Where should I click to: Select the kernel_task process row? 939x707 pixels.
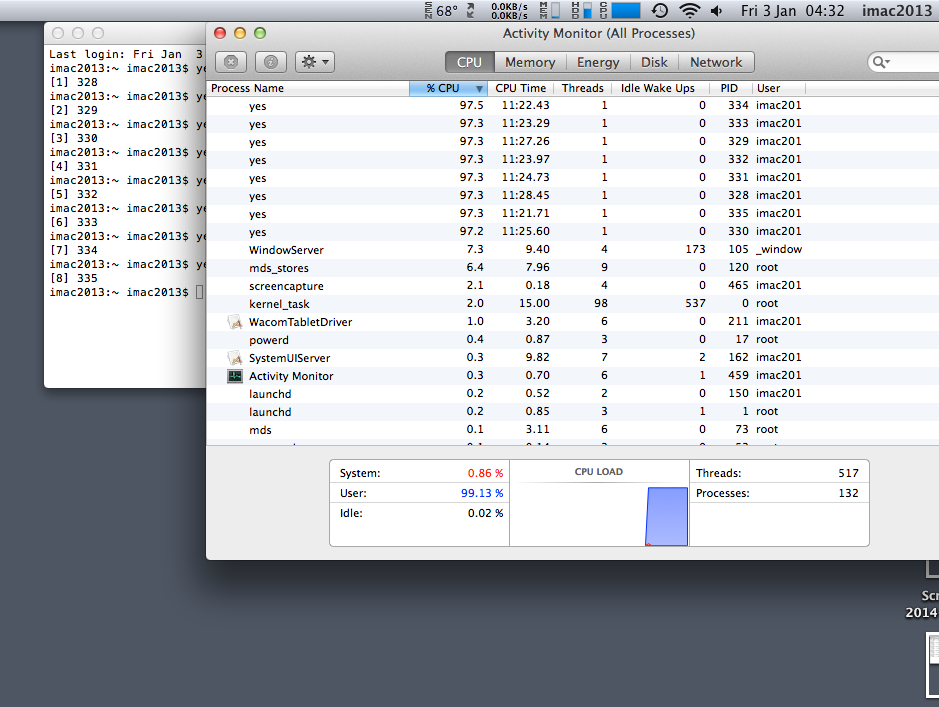tap(573, 303)
